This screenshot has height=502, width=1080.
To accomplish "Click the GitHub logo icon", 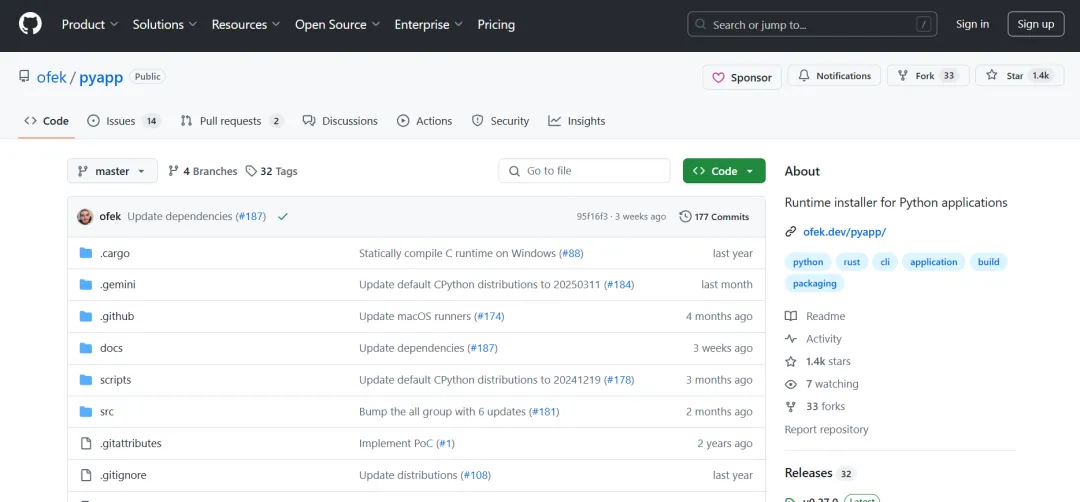I will click(30, 25).
